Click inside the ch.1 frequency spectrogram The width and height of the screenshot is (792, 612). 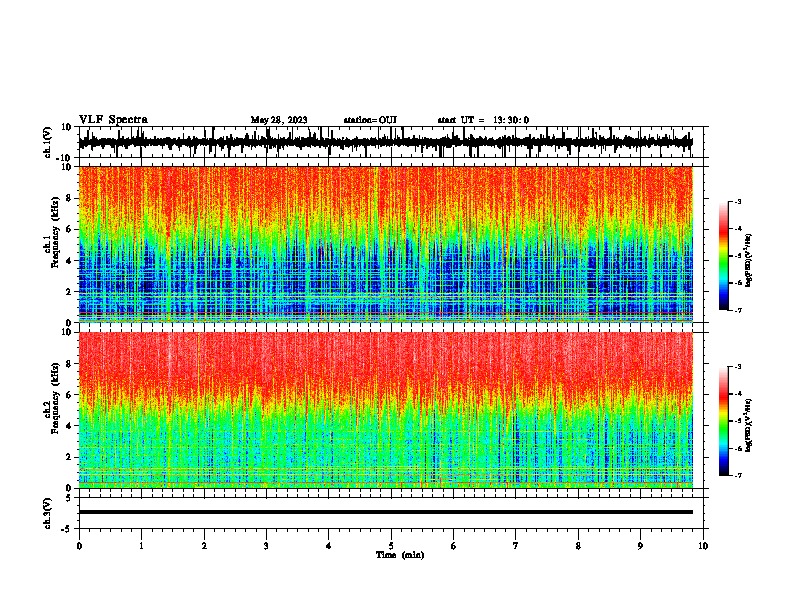click(x=386, y=244)
